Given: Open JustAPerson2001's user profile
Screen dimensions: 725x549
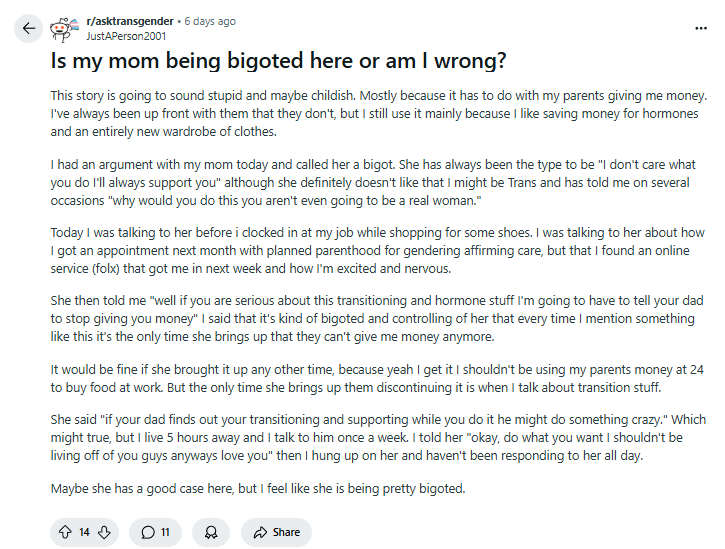Looking at the screenshot, I should (126, 35).
